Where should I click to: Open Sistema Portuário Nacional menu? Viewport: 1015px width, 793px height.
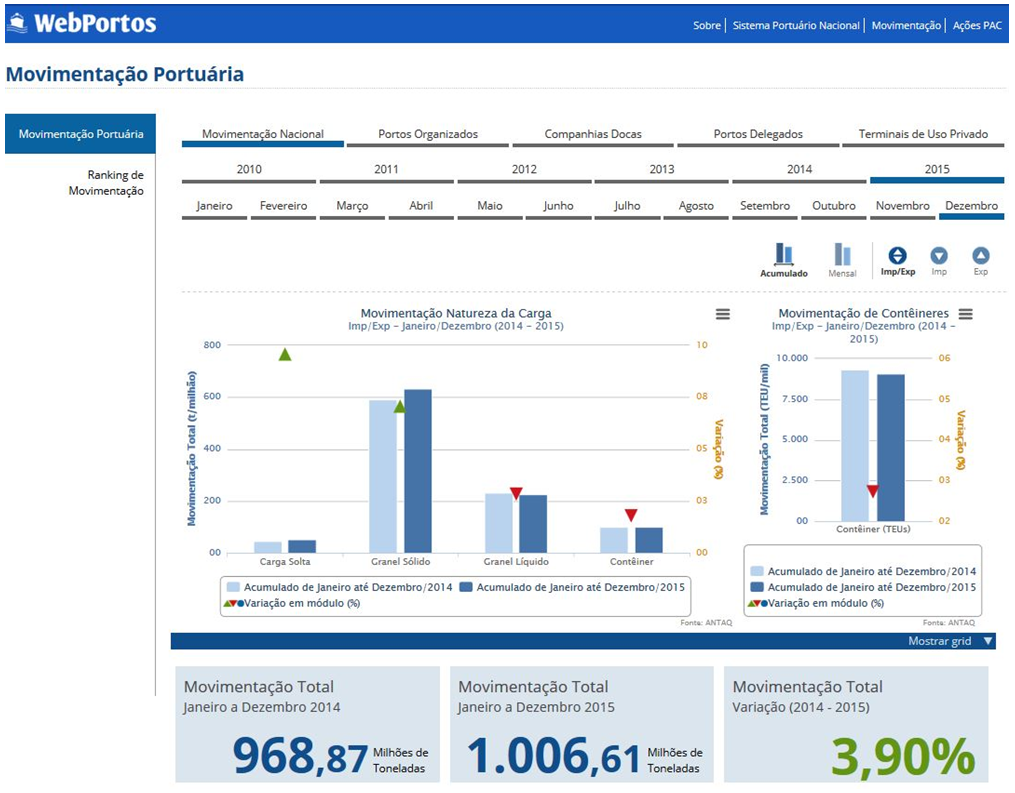click(796, 25)
